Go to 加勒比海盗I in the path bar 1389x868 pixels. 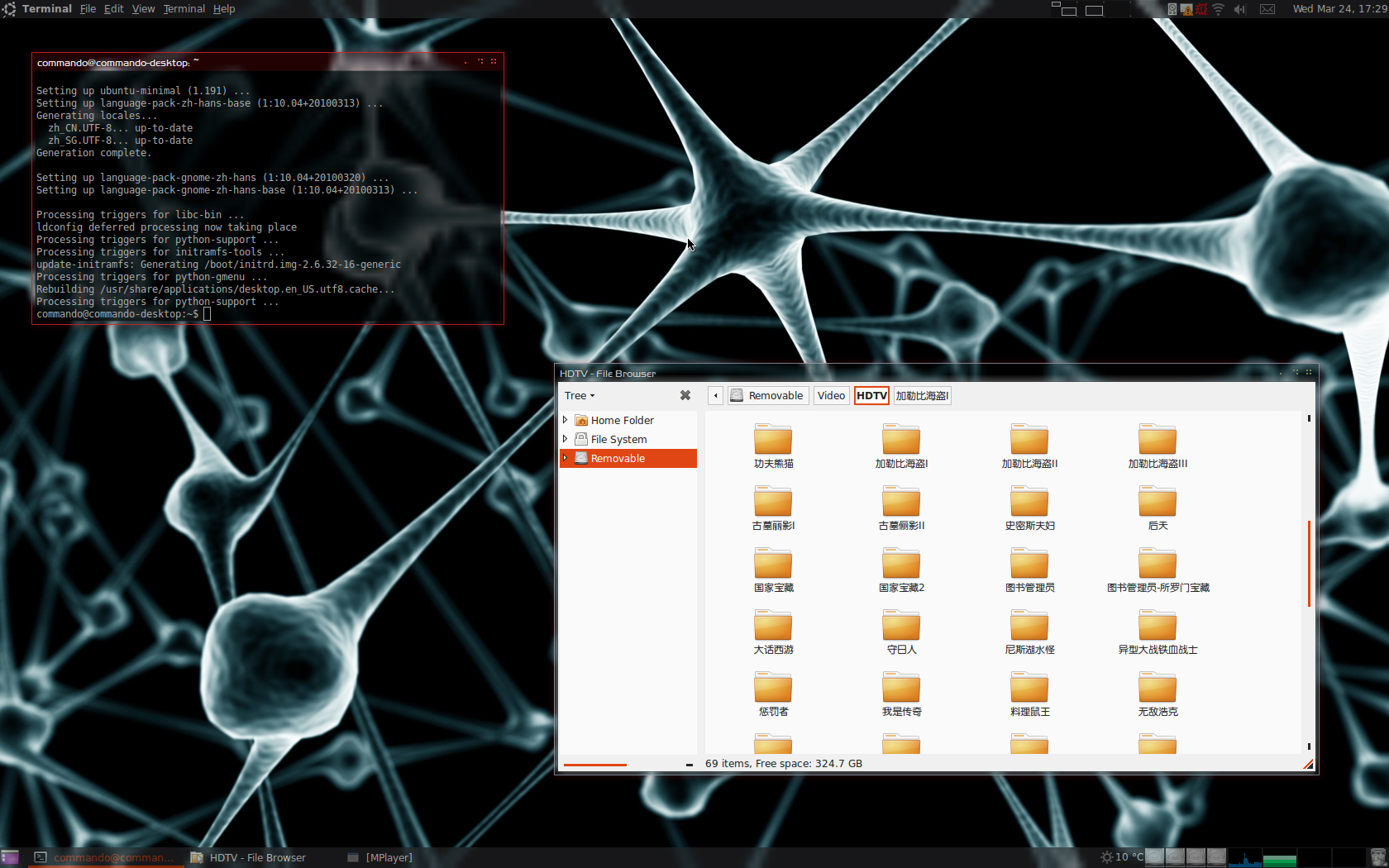922,395
